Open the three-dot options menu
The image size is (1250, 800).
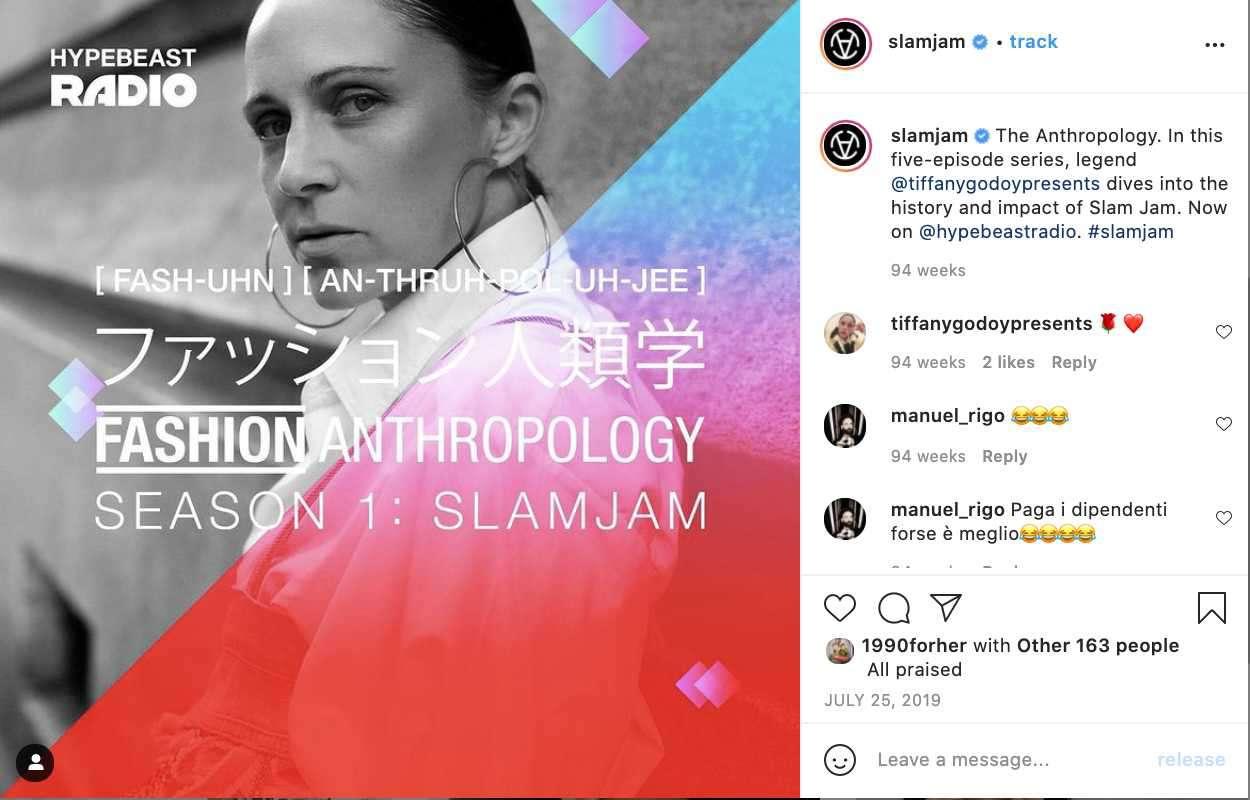coord(1215,45)
